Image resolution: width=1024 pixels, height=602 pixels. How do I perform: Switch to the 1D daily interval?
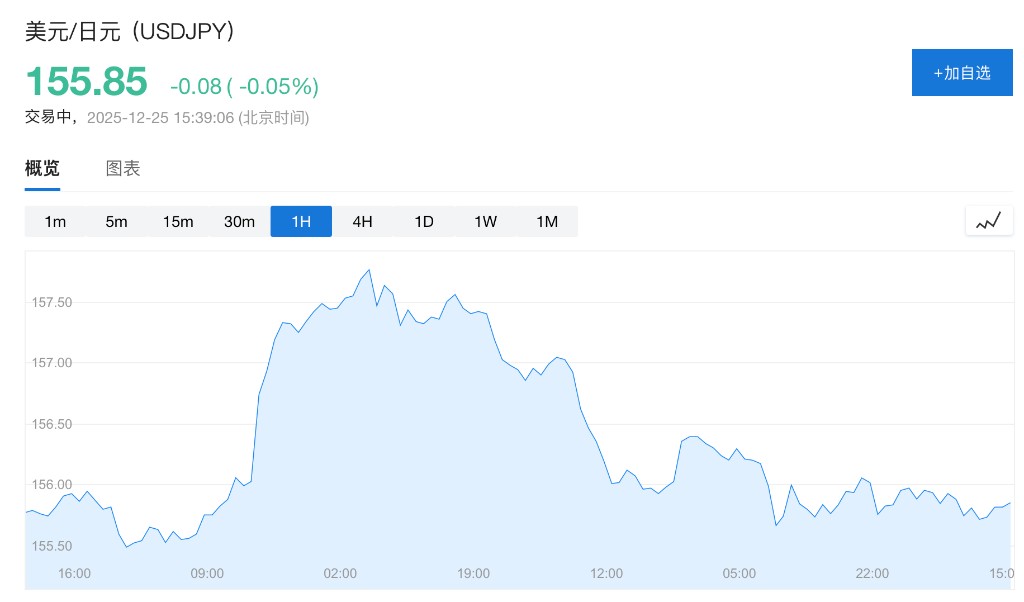coord(424,221)
